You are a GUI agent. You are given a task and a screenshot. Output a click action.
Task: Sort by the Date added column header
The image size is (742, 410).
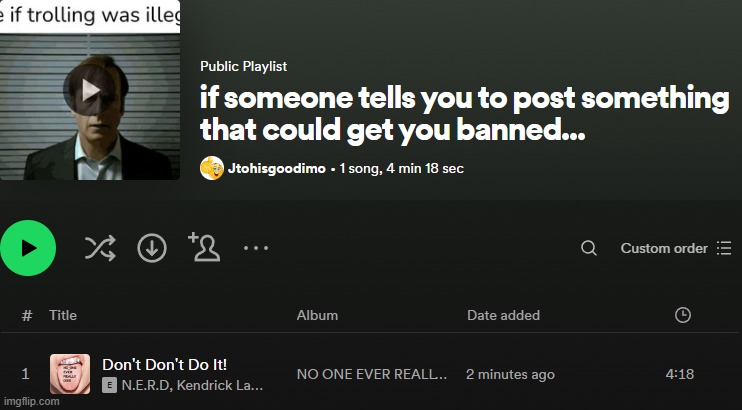pos(504,315)
